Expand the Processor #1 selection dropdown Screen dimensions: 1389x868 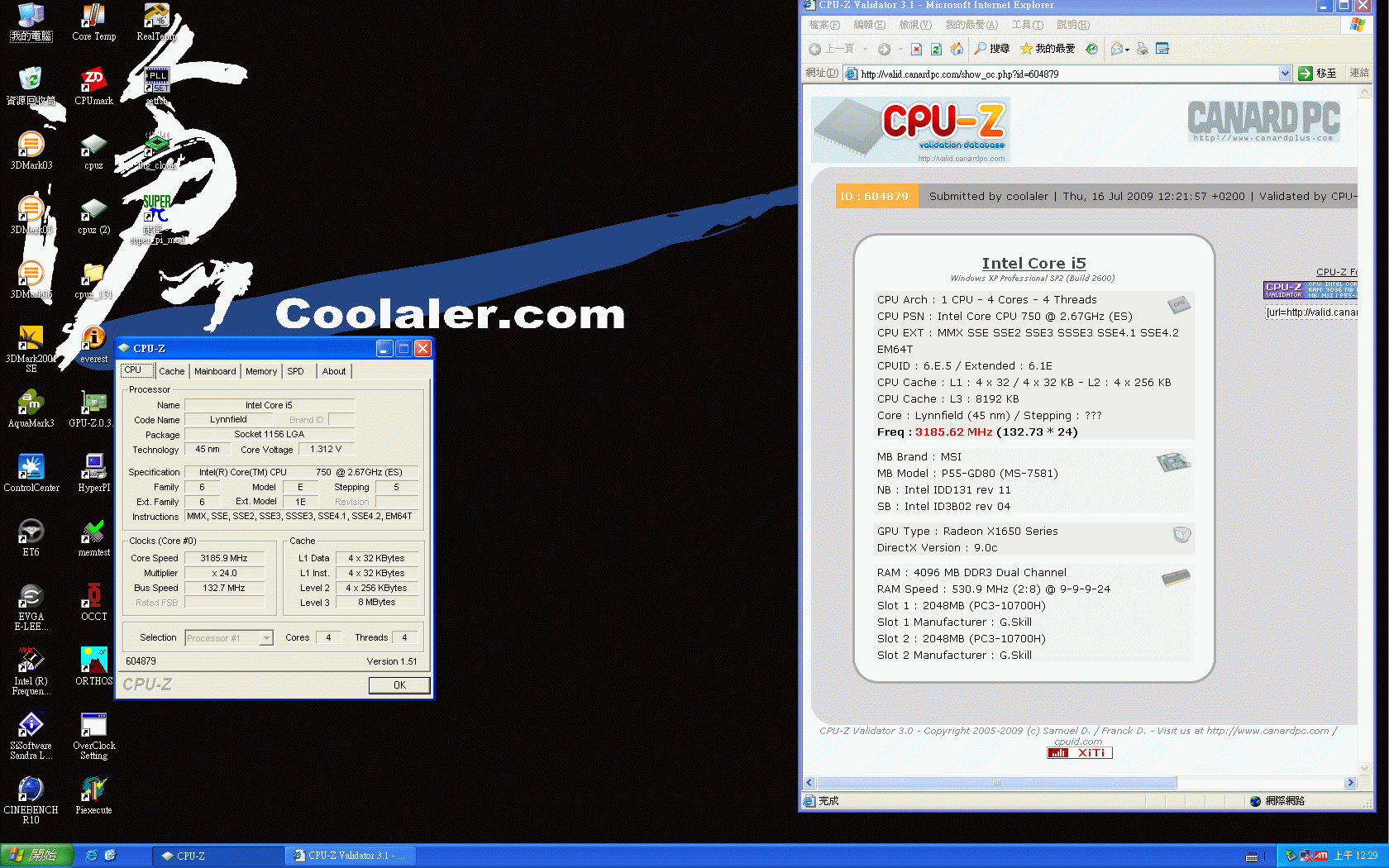(266, 638)
